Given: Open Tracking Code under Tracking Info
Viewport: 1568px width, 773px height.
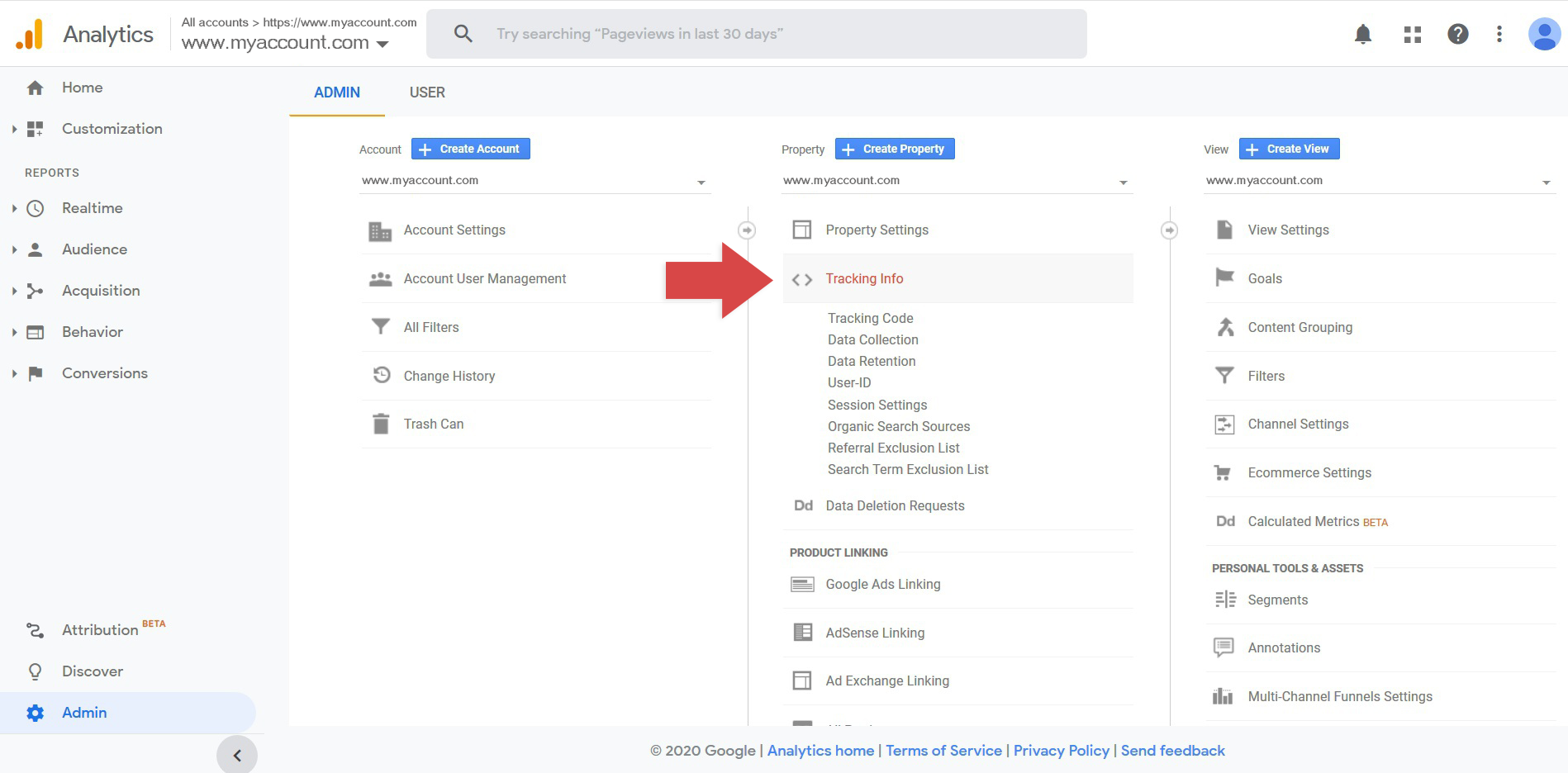Looking at the screenshot, I should [x=871, y=318].
